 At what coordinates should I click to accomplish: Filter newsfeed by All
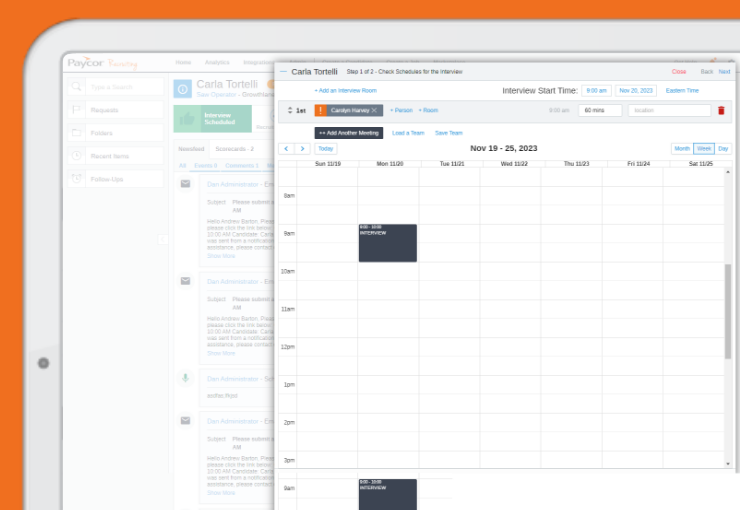point(183,166)
